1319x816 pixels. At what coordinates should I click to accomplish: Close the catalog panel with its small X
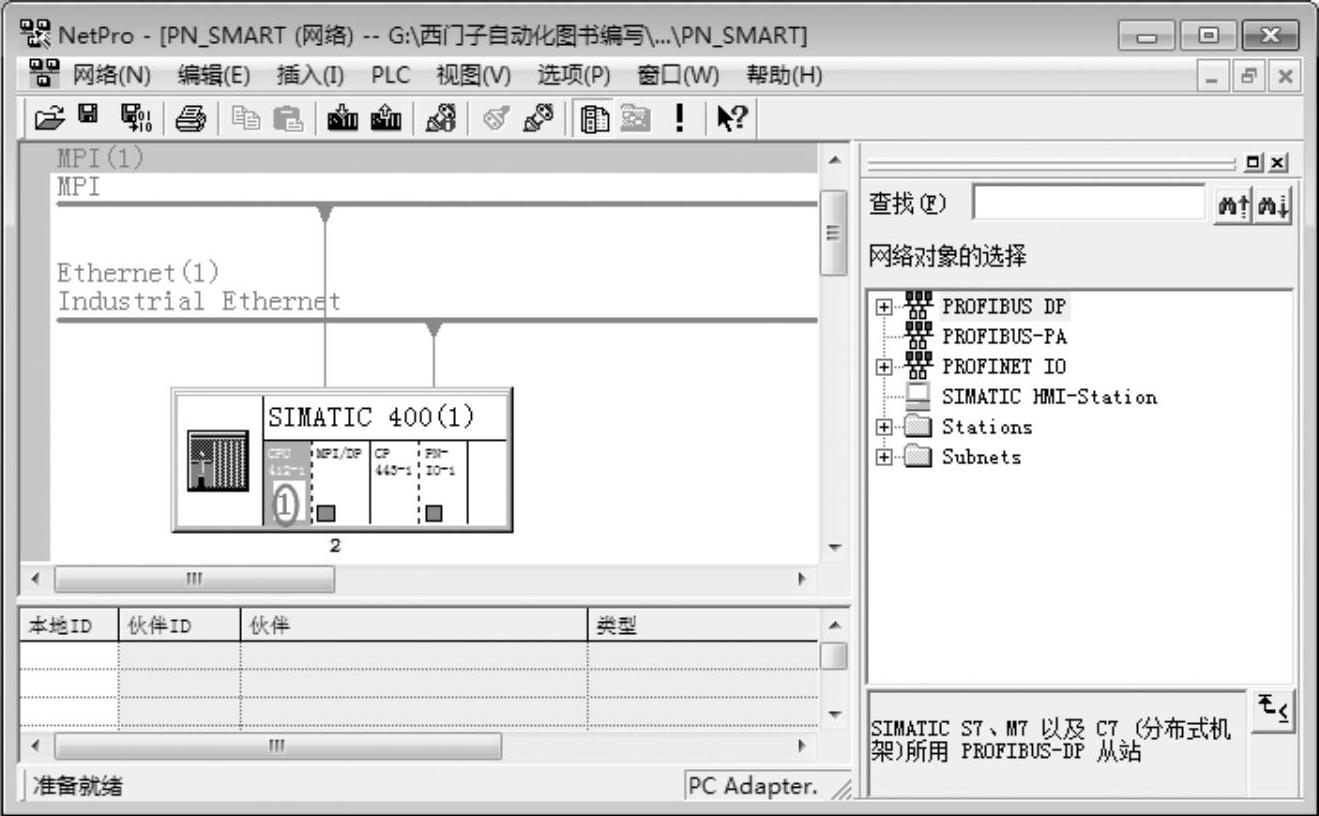1276,162
